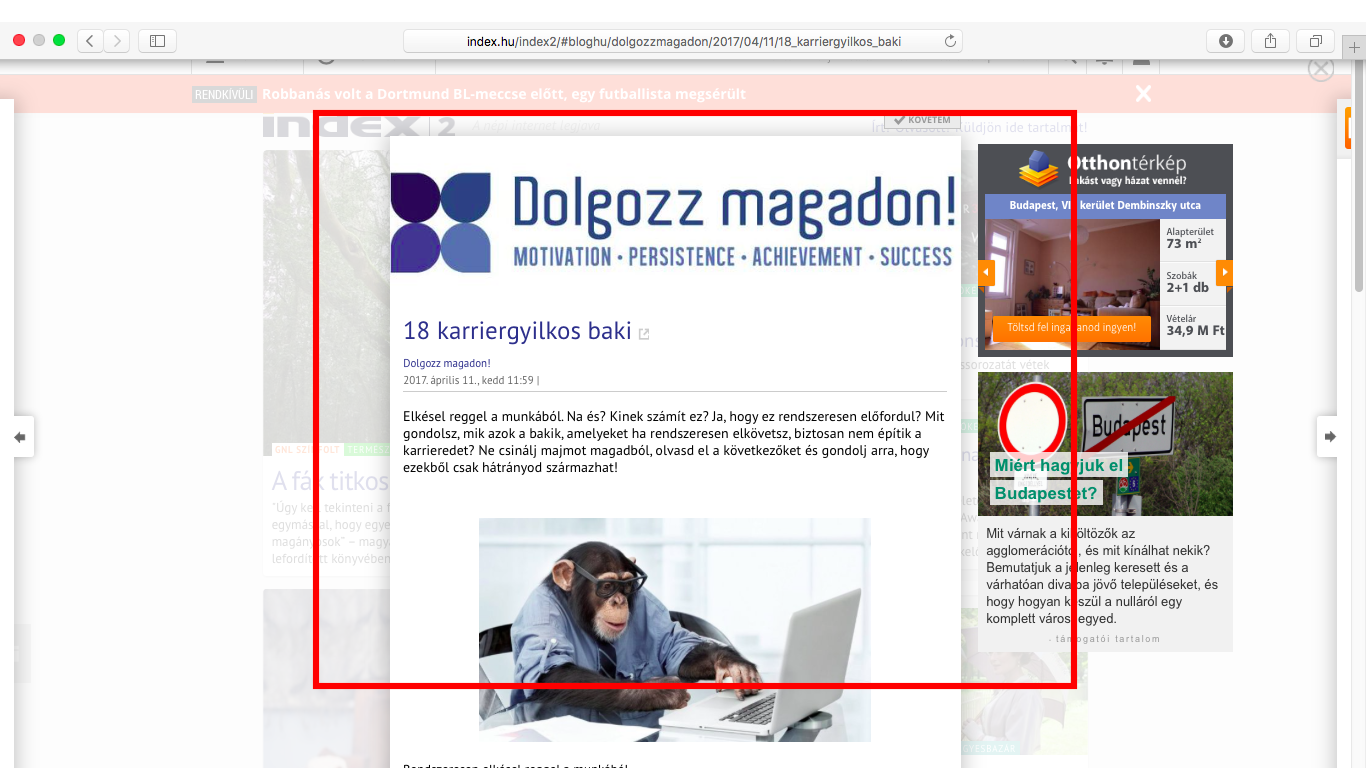
Task: Show next property in Otthontérkép ad
Action: 1224,273
